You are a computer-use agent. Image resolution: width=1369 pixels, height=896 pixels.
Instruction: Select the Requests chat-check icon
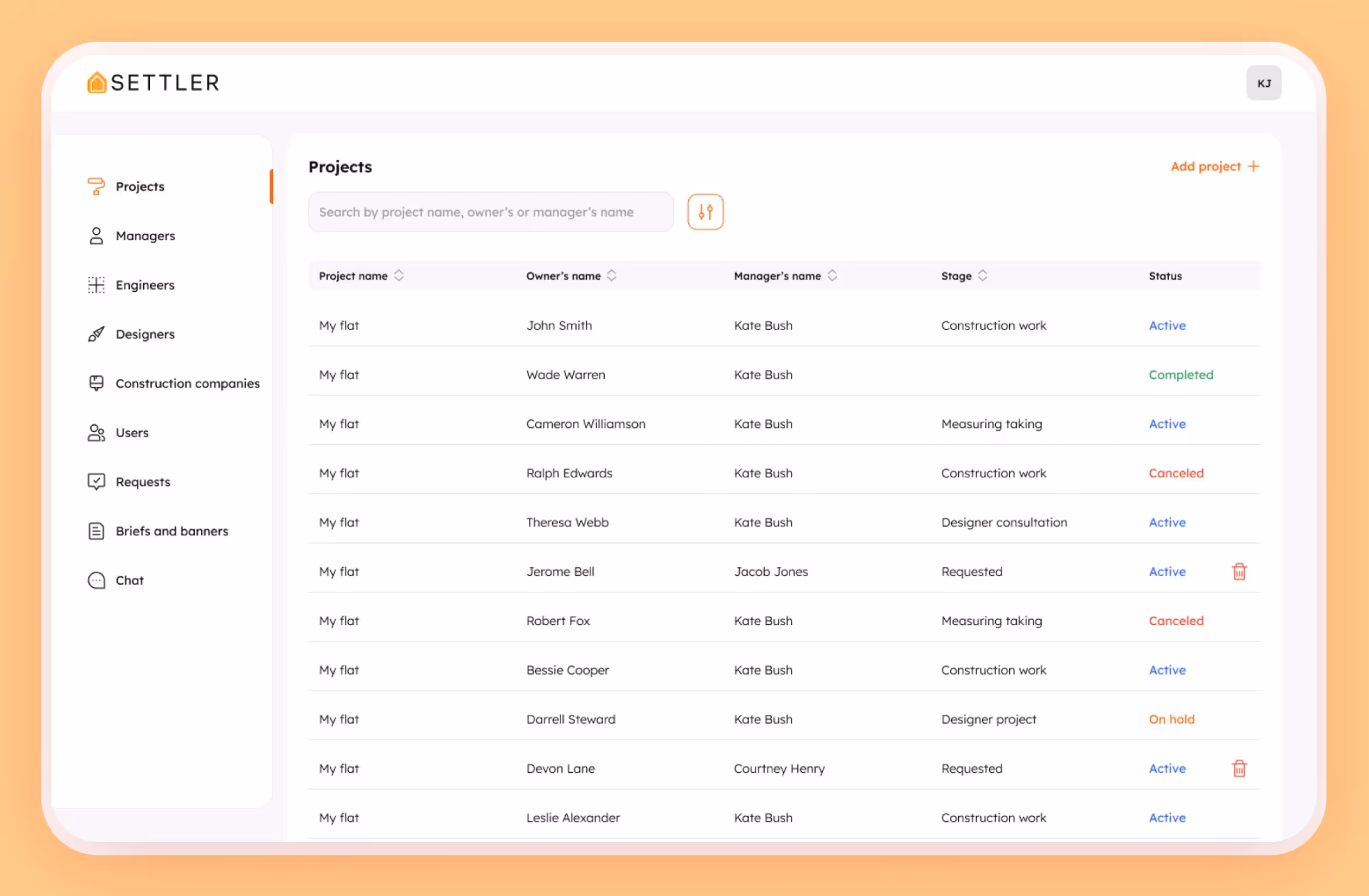point(96,481)
